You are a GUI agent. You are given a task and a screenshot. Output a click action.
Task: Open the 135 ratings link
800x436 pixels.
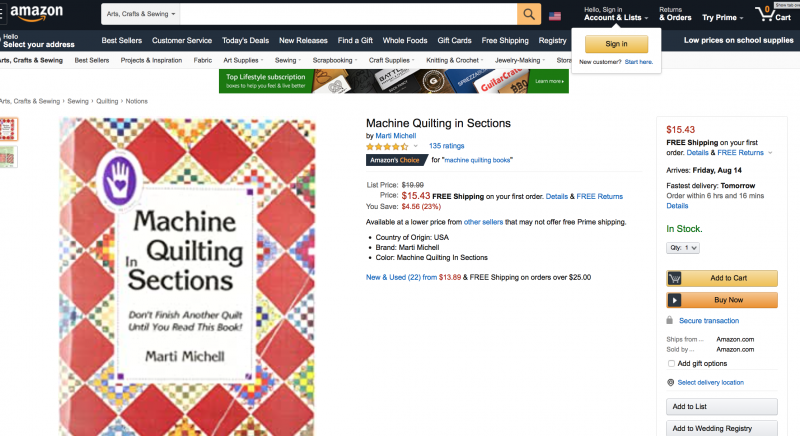pyautogui.click(x=446, y=146)
